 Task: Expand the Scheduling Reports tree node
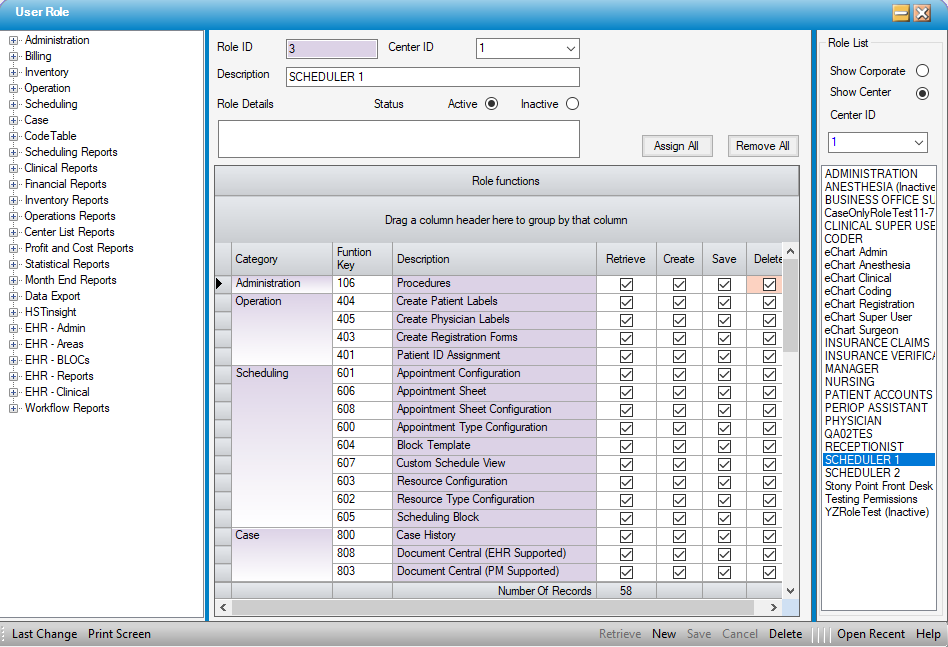pos(14,153)
